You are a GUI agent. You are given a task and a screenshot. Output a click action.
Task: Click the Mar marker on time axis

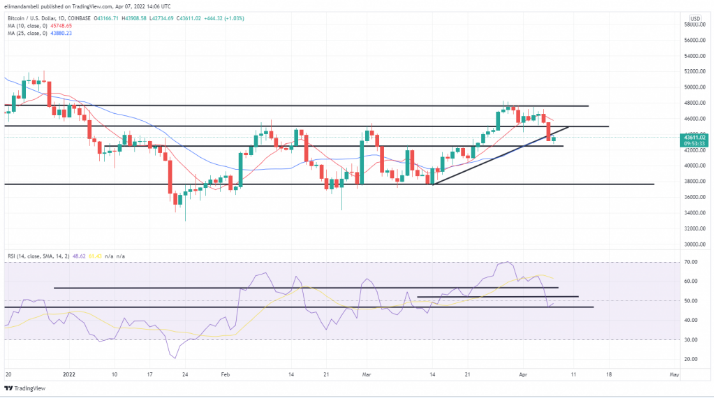pyautogui.click(x=367, y=375)
